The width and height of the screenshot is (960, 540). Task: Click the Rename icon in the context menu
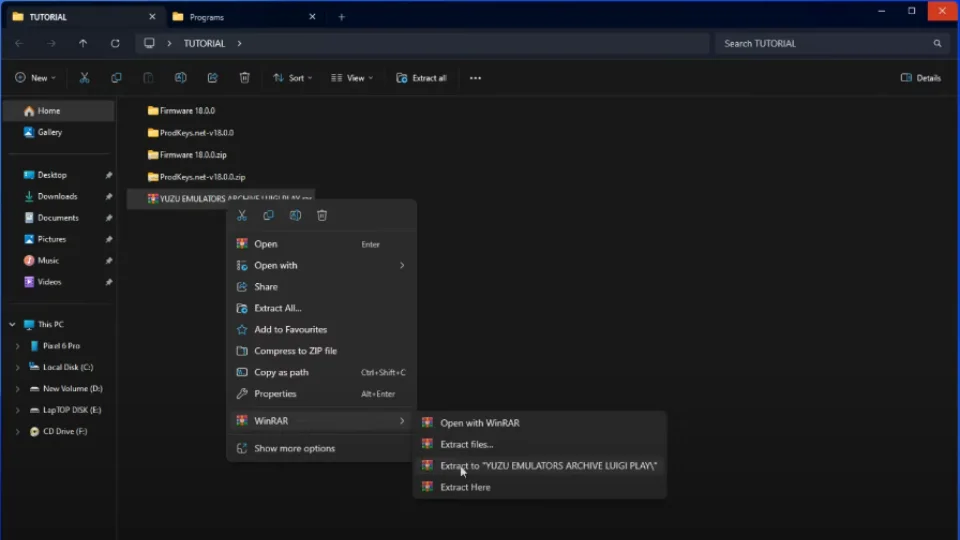(295, 216)
